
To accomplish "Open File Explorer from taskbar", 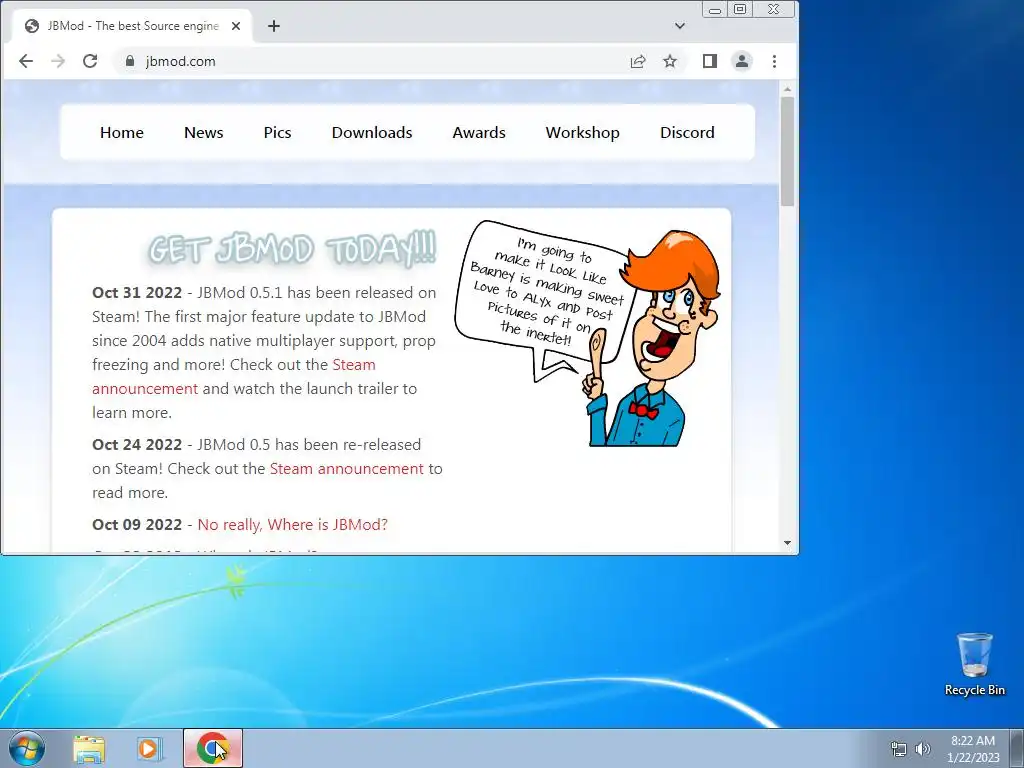I will click(89, 749).
